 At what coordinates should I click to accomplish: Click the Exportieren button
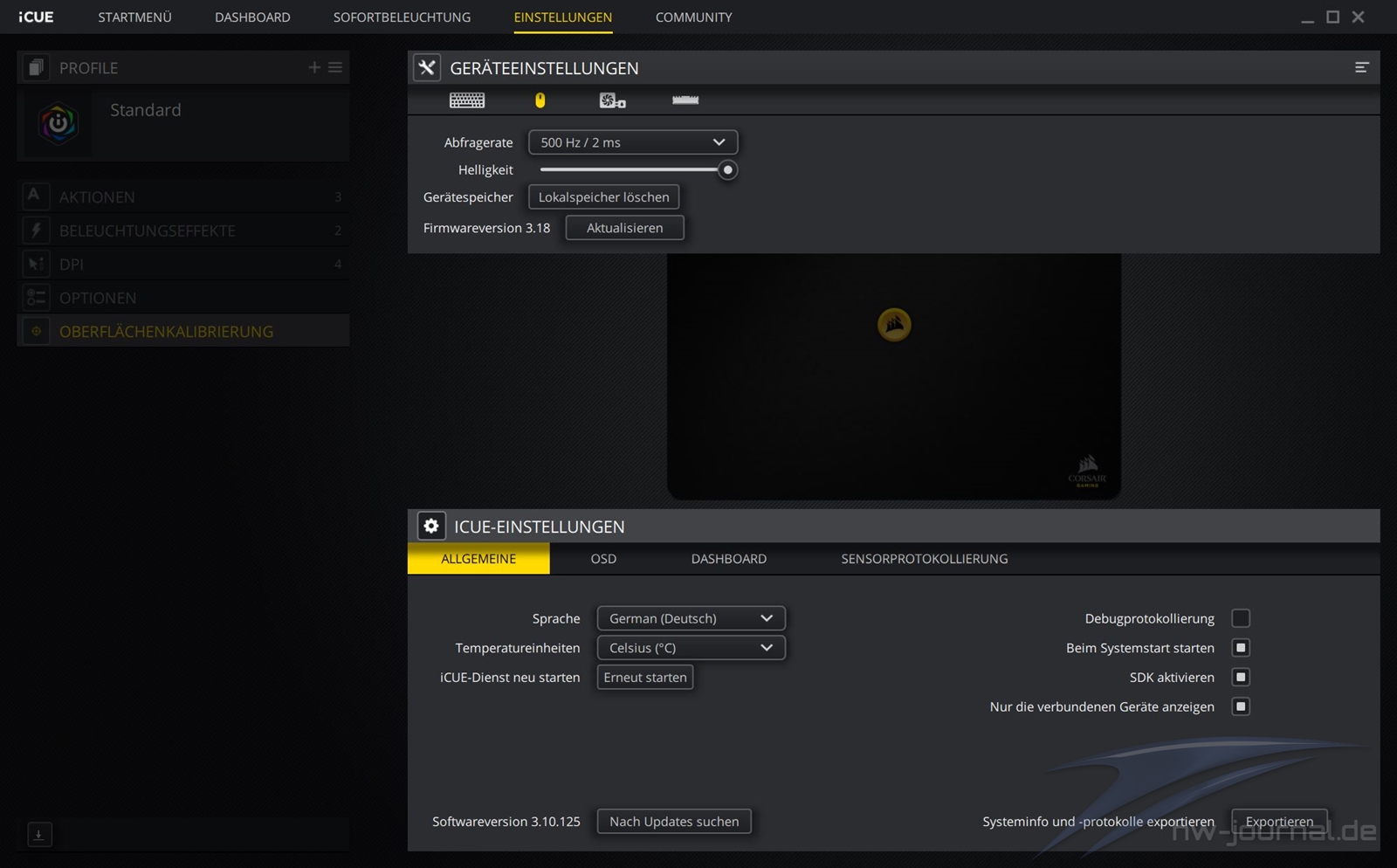tap(1279, 822)
